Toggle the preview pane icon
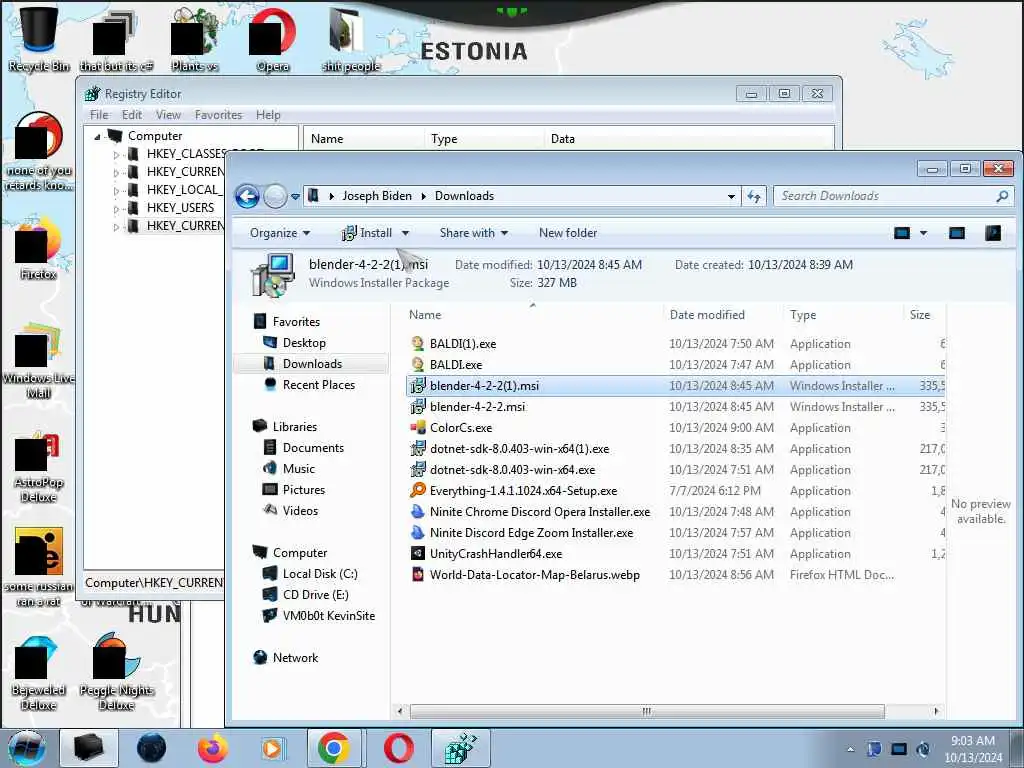Screen dimensions: 1024x768 point(957,233)
